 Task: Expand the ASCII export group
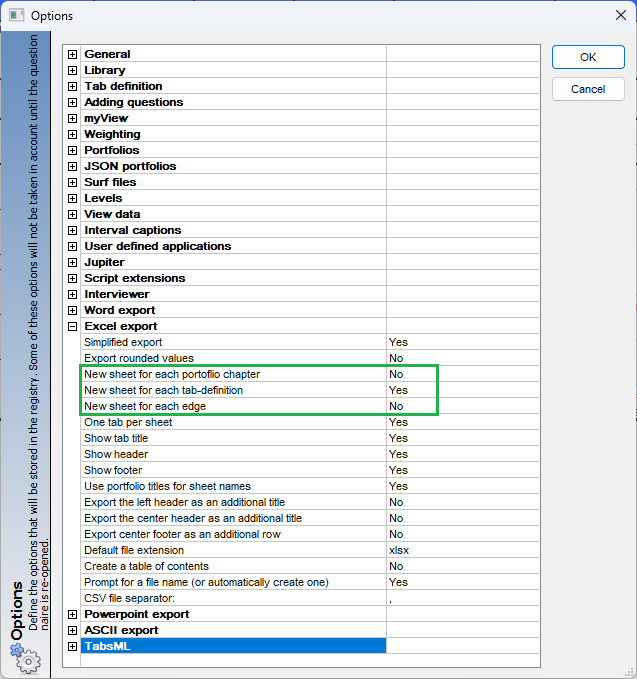(72, 630)
